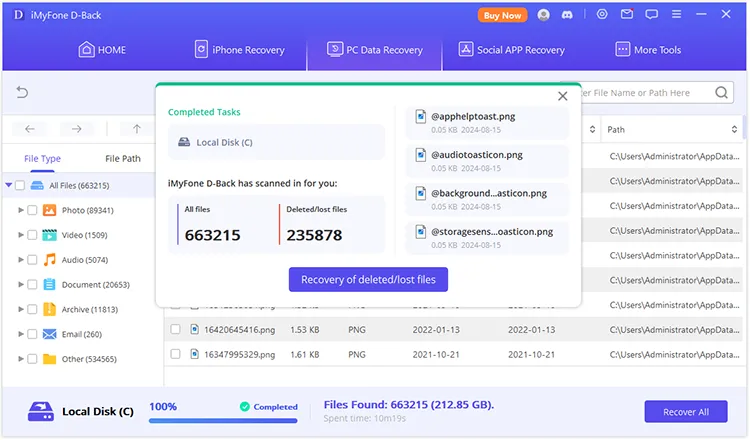This screenshot has height=440, width=750.
Task: Switch to PC Data Recovery tab
Action: click(x=375, y=50)
